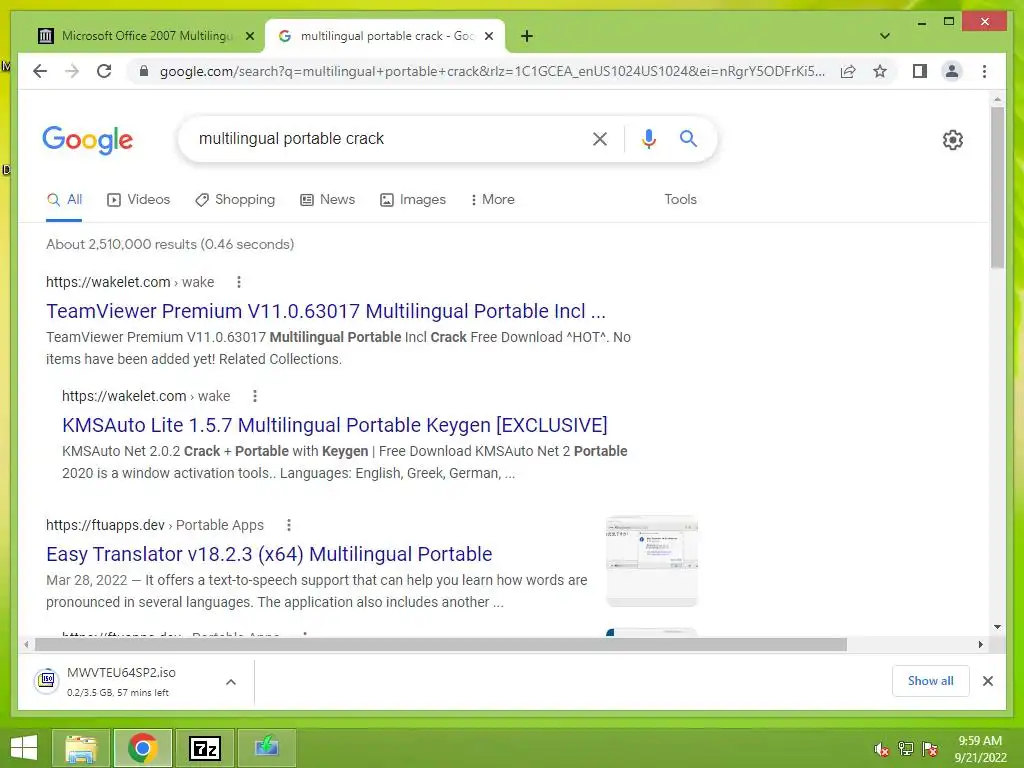Go back to previous page
The height and width of the screenshot is (768, 1024).
[40, 71]
